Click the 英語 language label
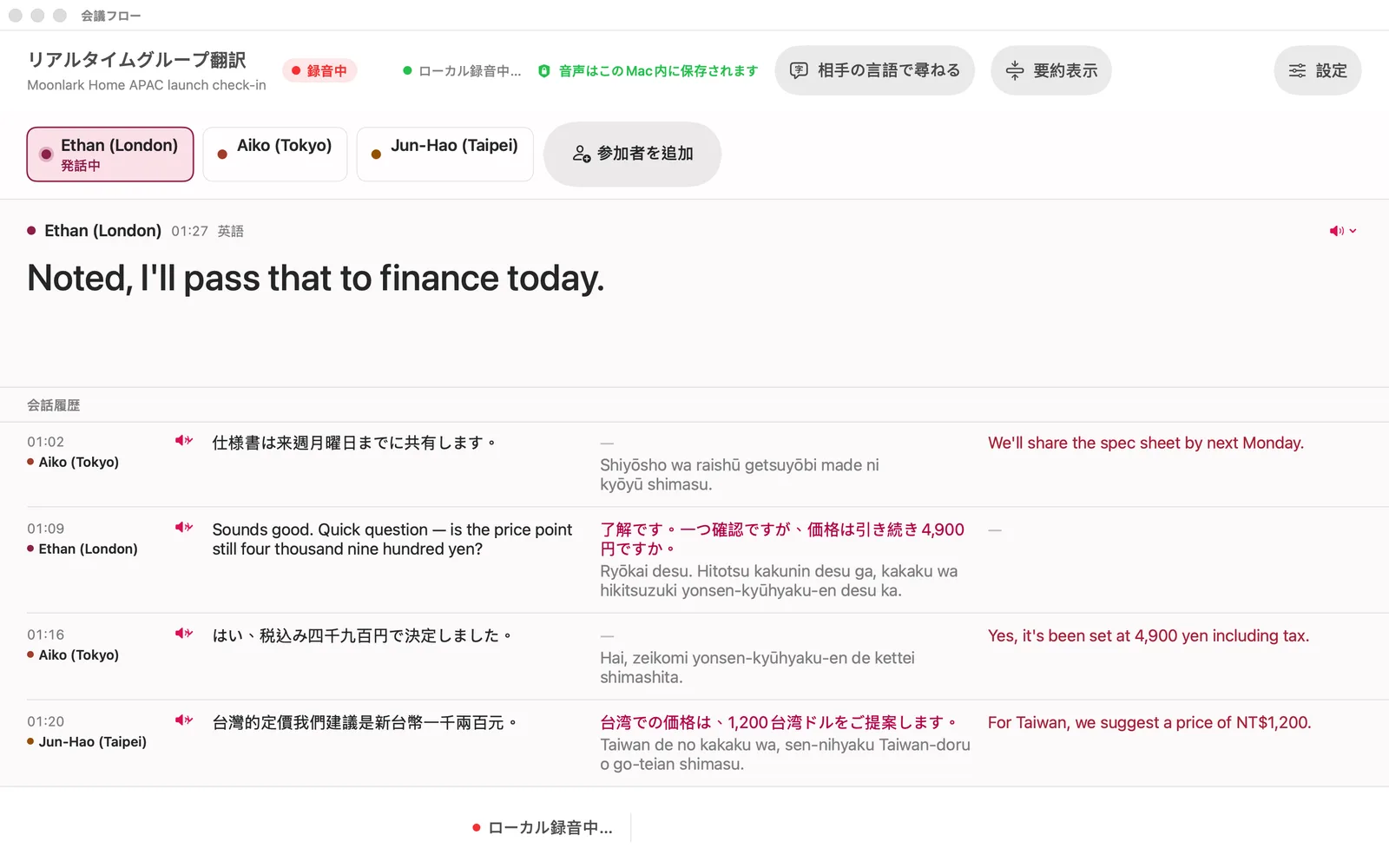The width and height of the screenshot is (1389, 868). click(230, 231)
